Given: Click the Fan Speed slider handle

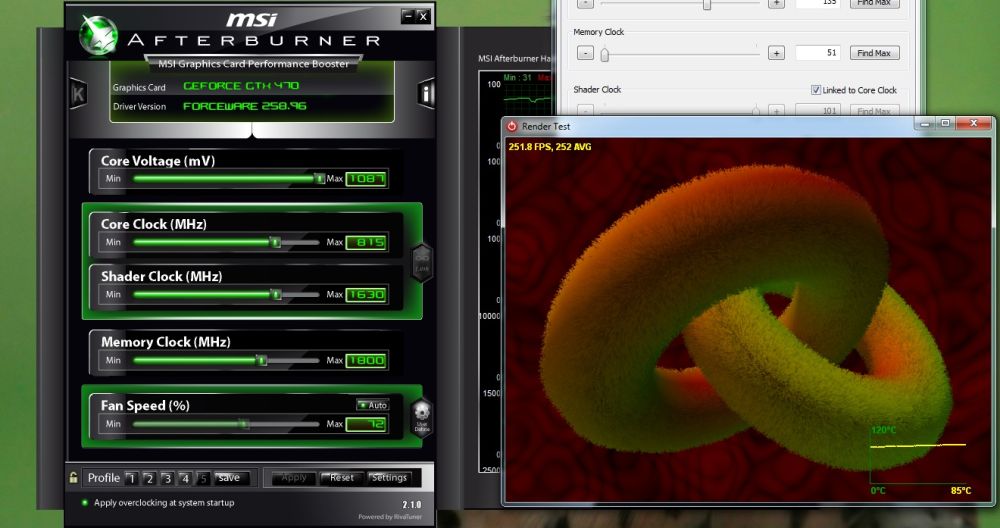Looking at the screenshot, I should (244, 424).
